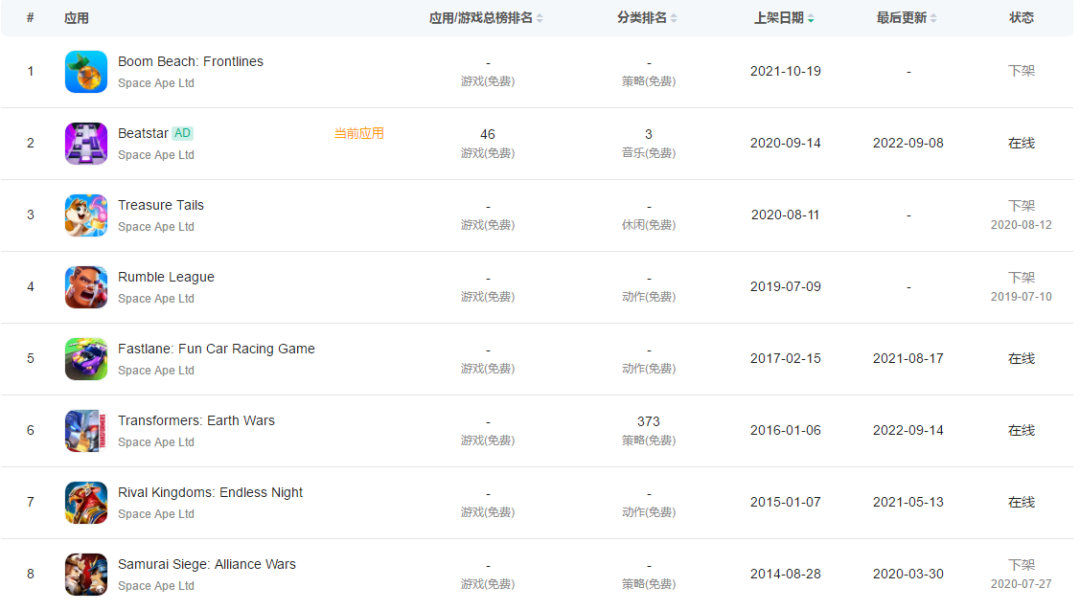
Task: Open Samurai Siege: Alliance Wars link
Action: click(207, 564)
